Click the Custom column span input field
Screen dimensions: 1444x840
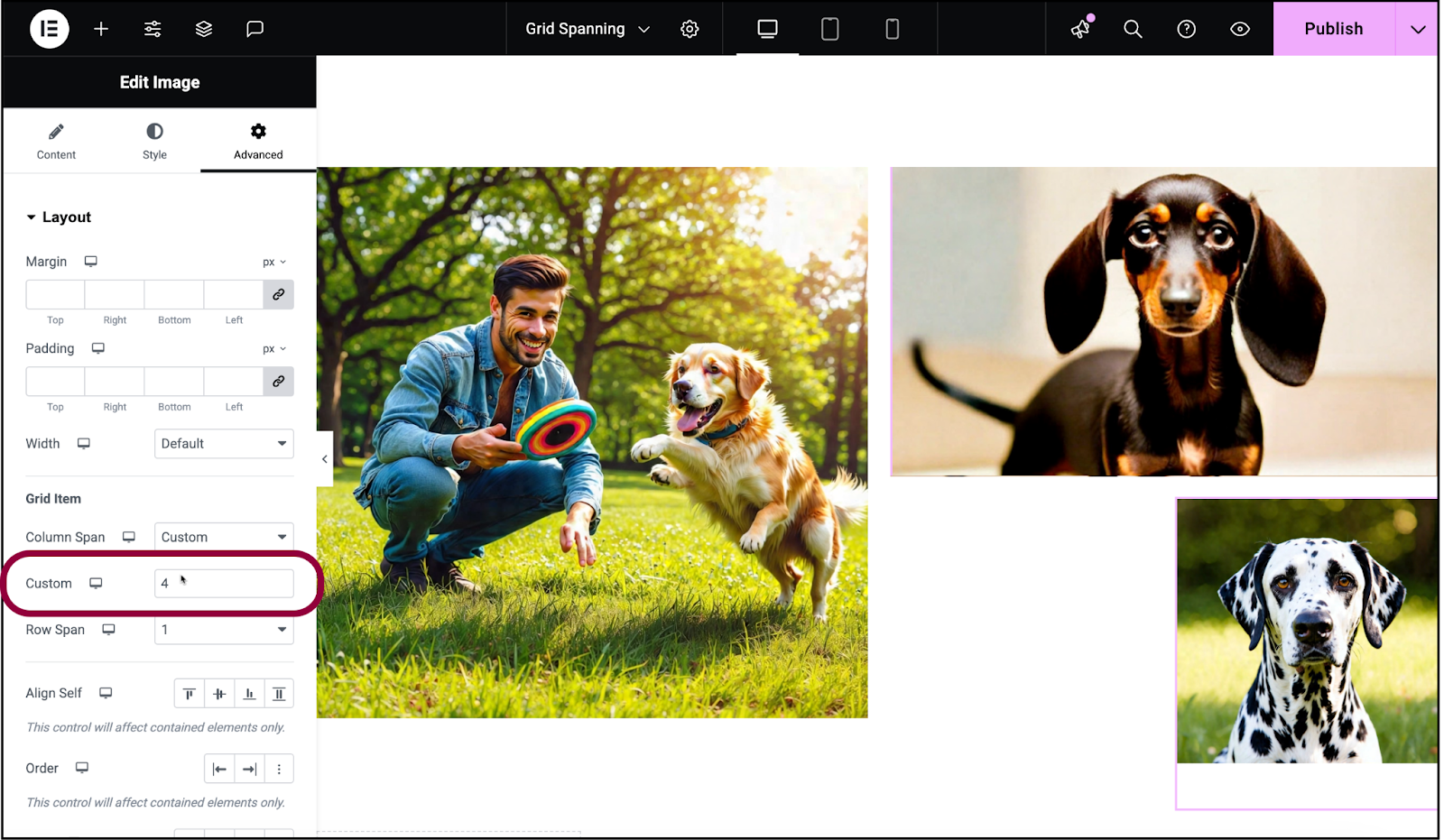224,583
